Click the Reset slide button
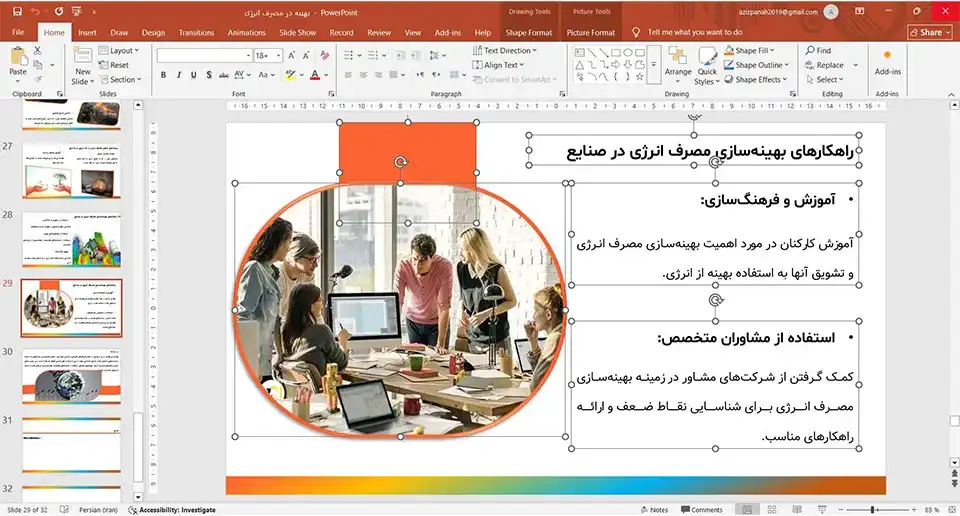Image resolution: width=960 pixels, height=516 pixels. 114,65
